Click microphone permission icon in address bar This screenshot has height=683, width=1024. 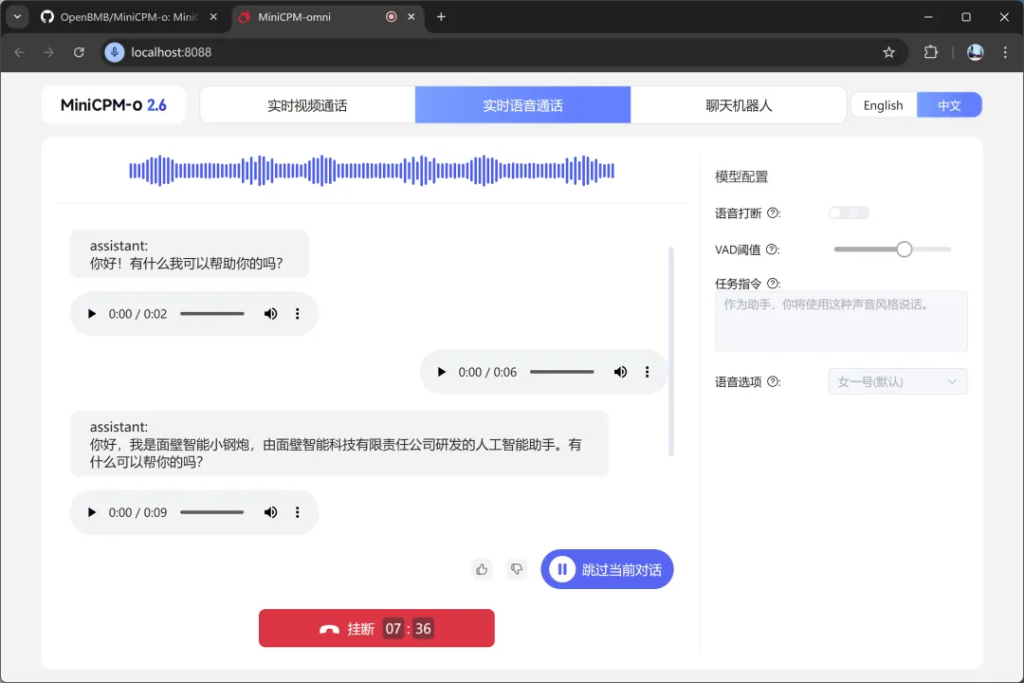[x=114, y=52]
